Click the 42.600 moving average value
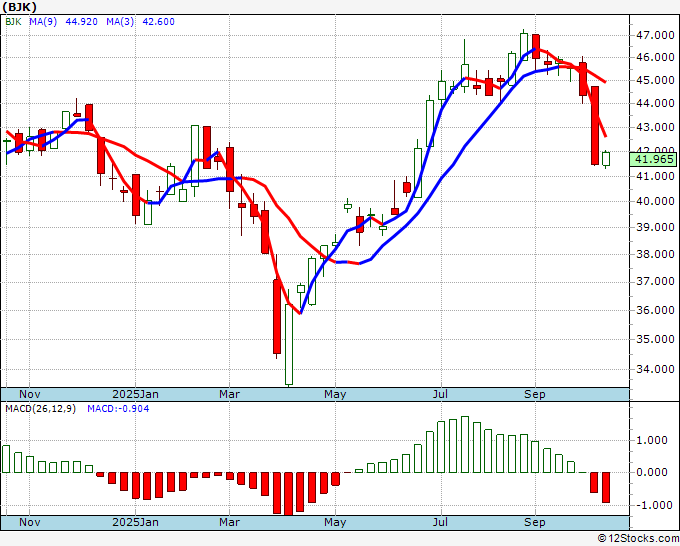Screen dimensions: 680x546 159,22
